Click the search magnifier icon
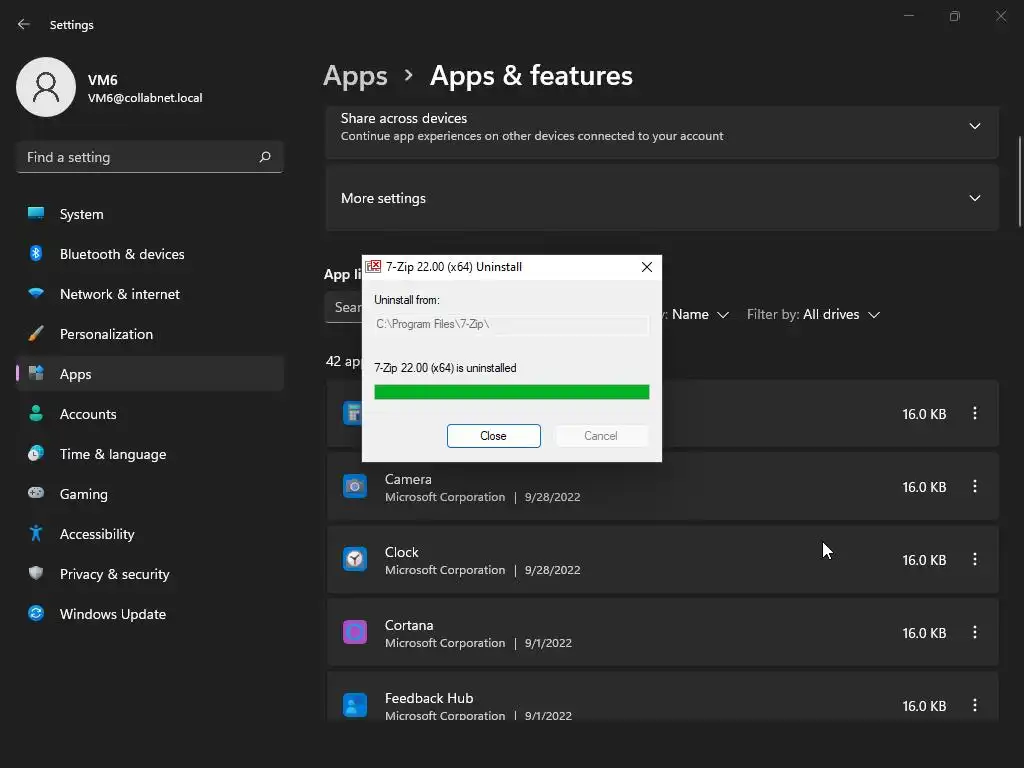Viewport: 1024px width, 768px height. point(265,157)
